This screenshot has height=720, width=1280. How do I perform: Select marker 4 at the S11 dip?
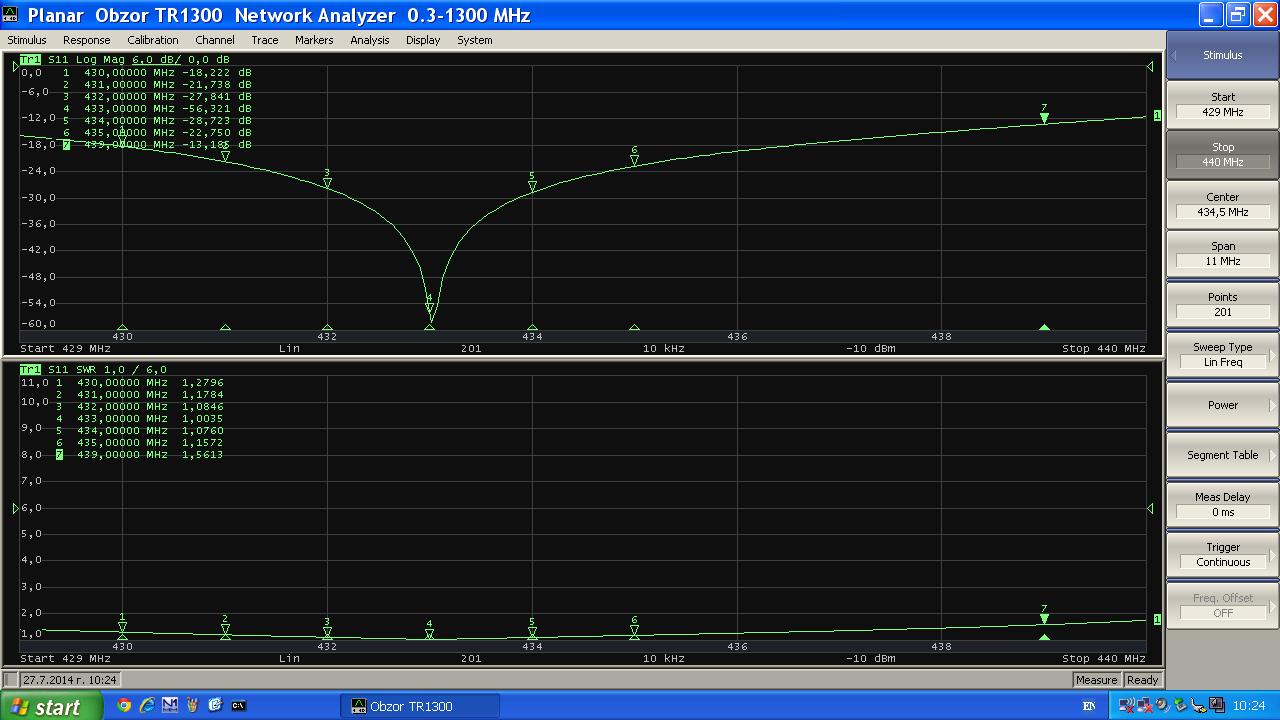(430, 307)
